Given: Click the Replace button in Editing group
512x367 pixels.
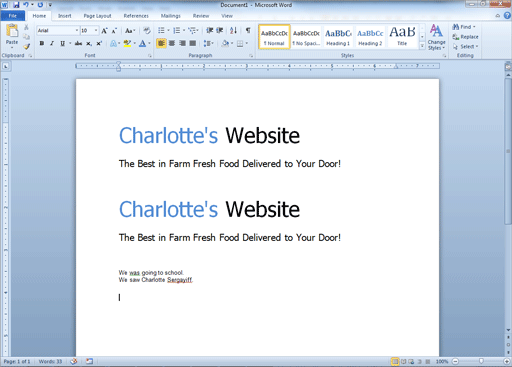Looking at the screenshot, I should tap(465, 37).
